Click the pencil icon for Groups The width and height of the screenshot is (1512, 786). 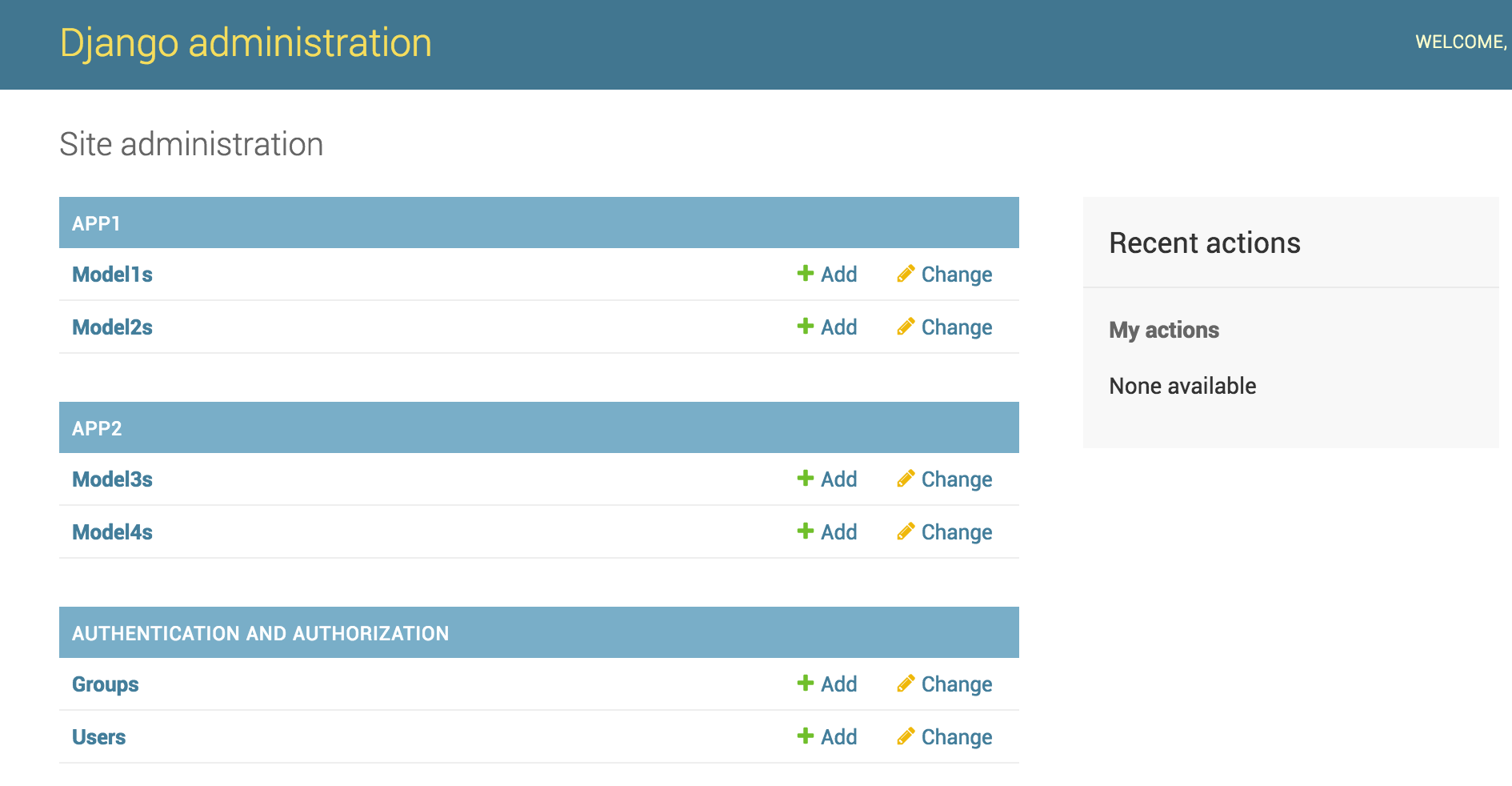(906, 684)
